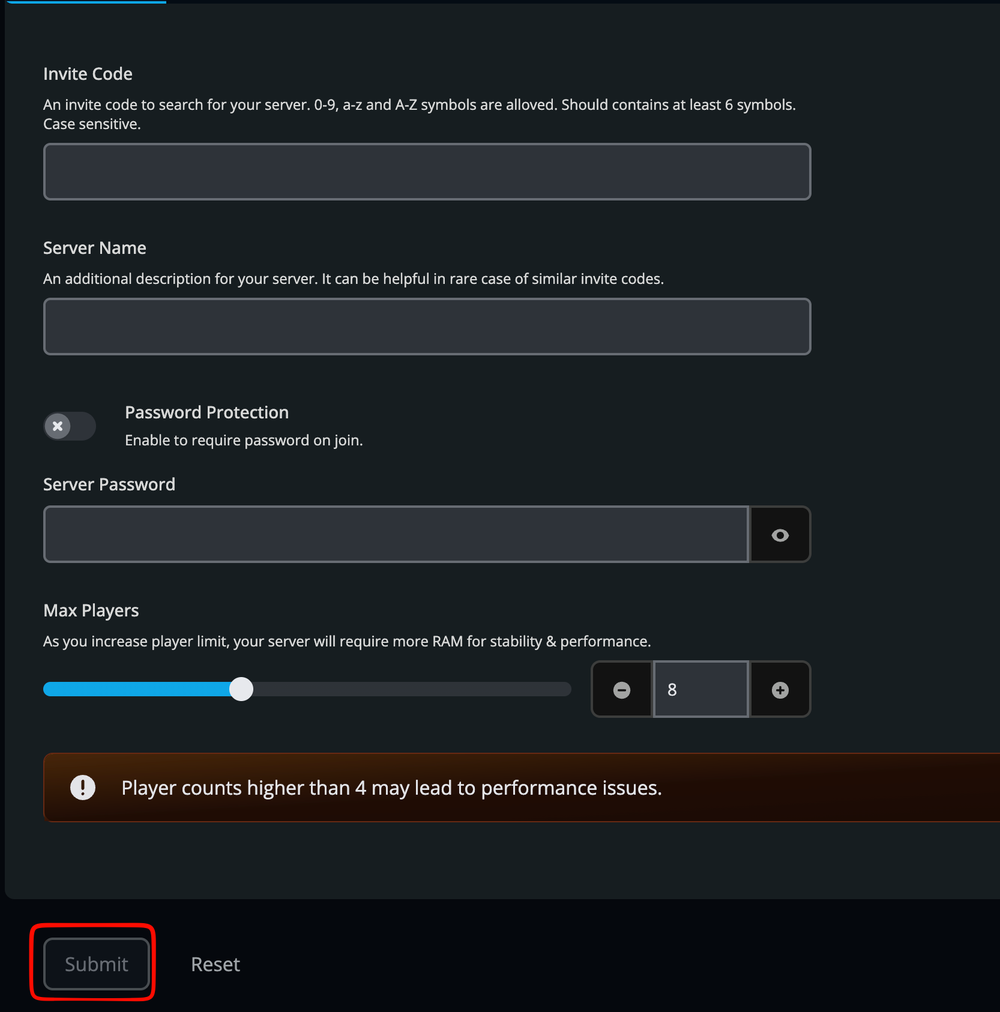Switch Password Protection to the on state

[x=69, y=426]
